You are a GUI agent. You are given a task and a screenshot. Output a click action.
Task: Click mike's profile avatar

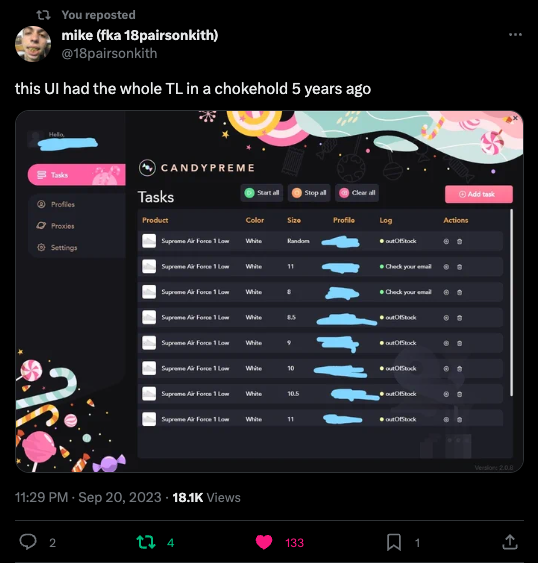pos(33,44)
